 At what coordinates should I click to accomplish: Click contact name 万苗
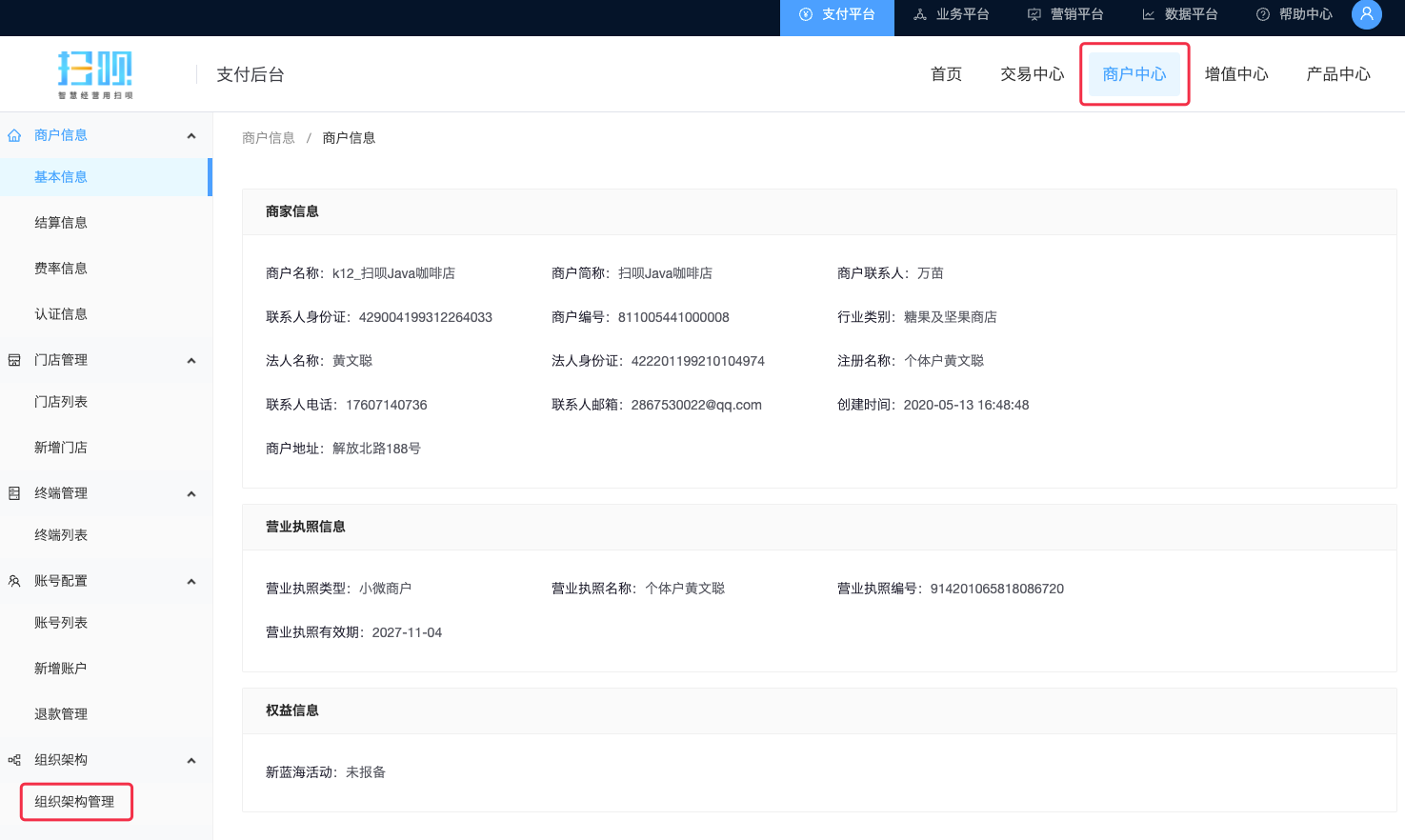[x=931, y=273]
